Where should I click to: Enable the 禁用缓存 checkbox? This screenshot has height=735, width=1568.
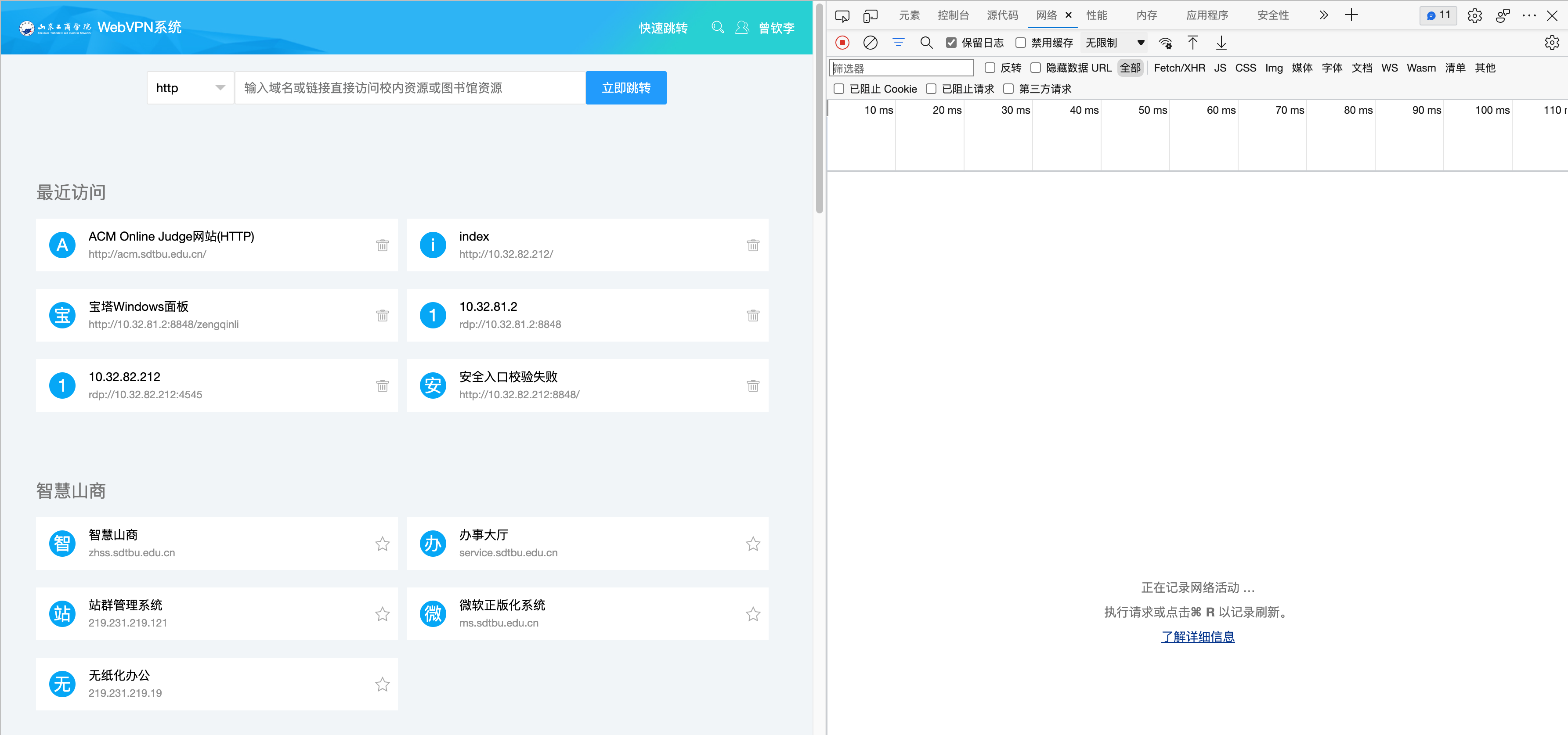(1021, 43)
